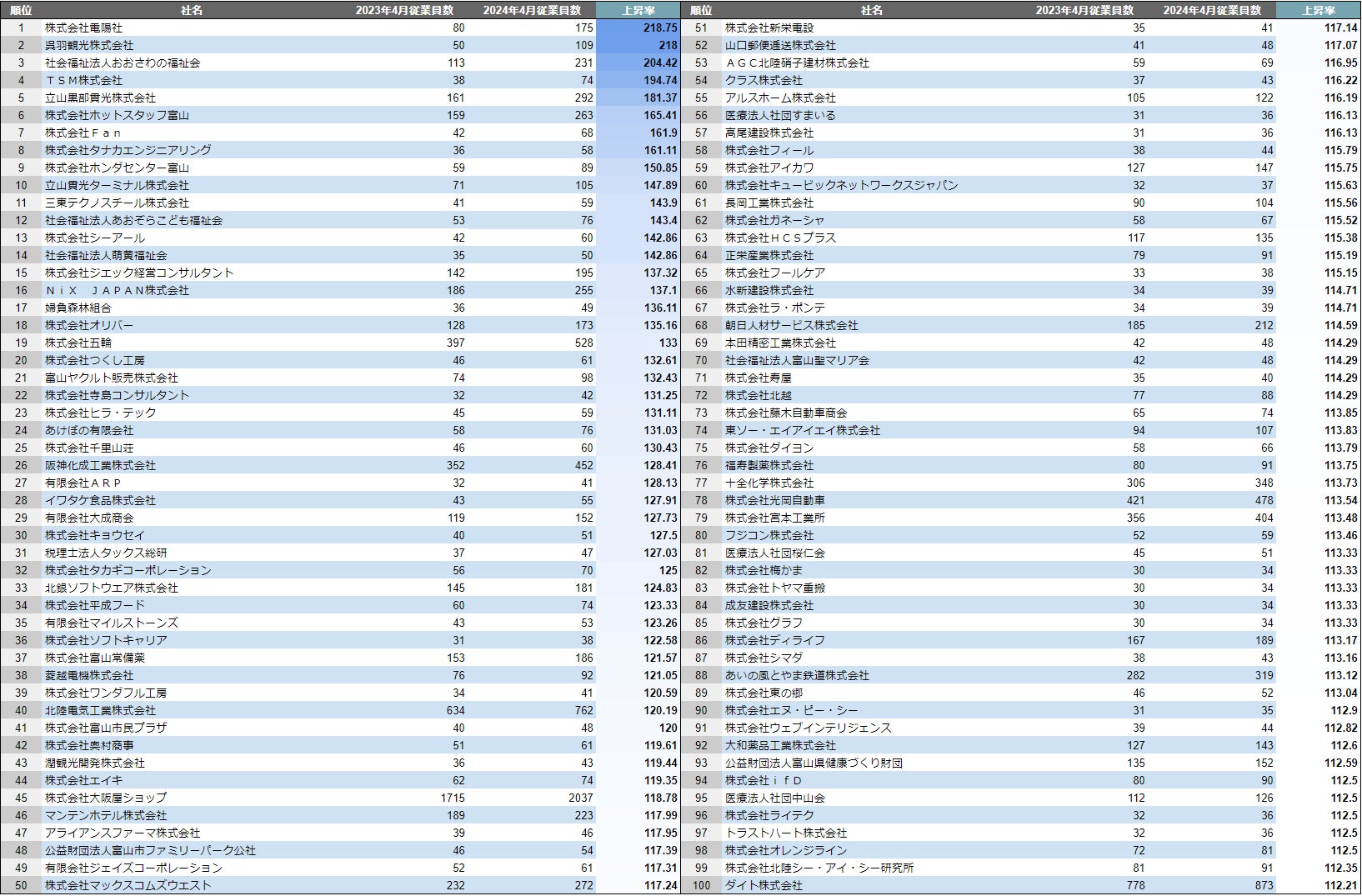Viewport: 1362px width, 896px height.
Task: Select 株式会社ジェック経営コンサルタント in the table
Action: (x=139, y=273)
